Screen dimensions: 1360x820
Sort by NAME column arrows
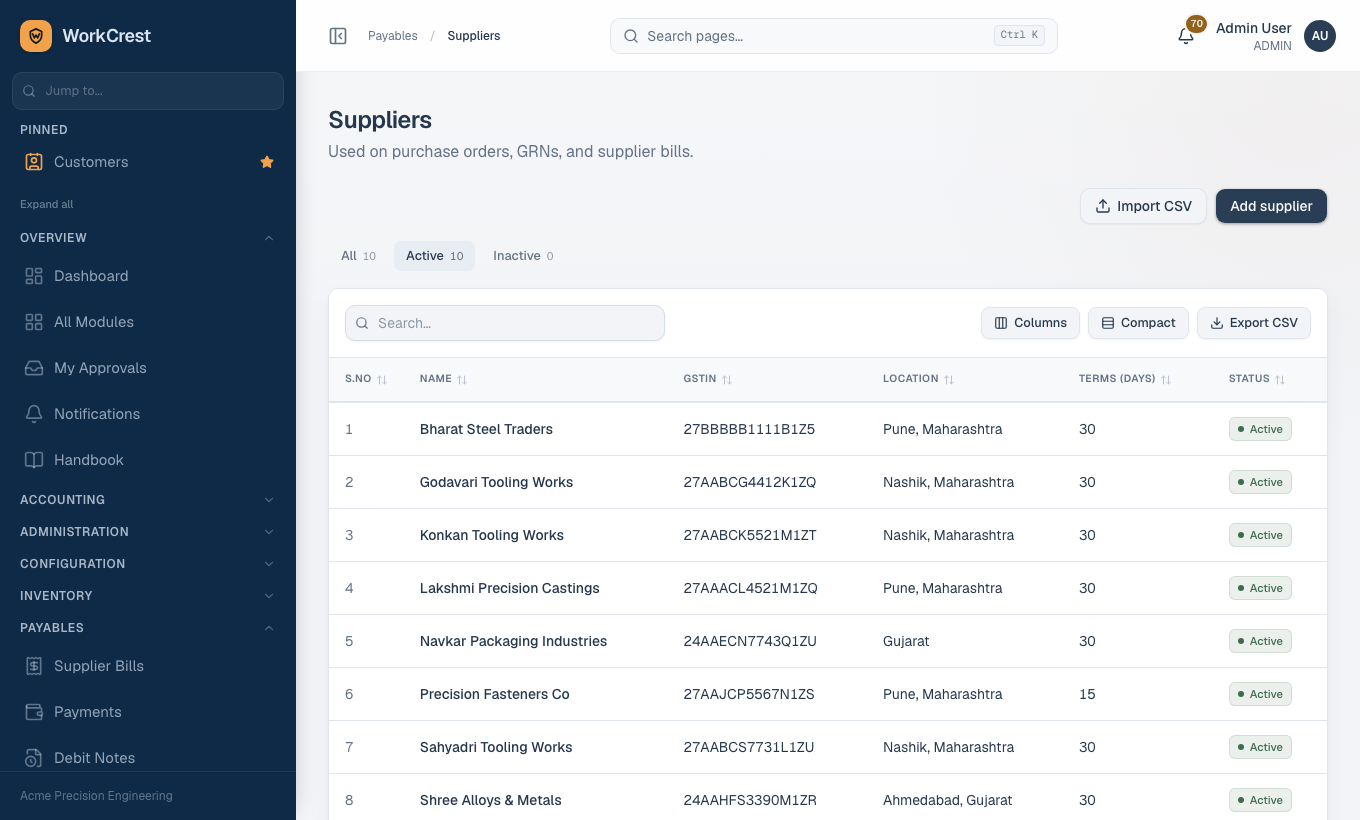tap(462, 380)
